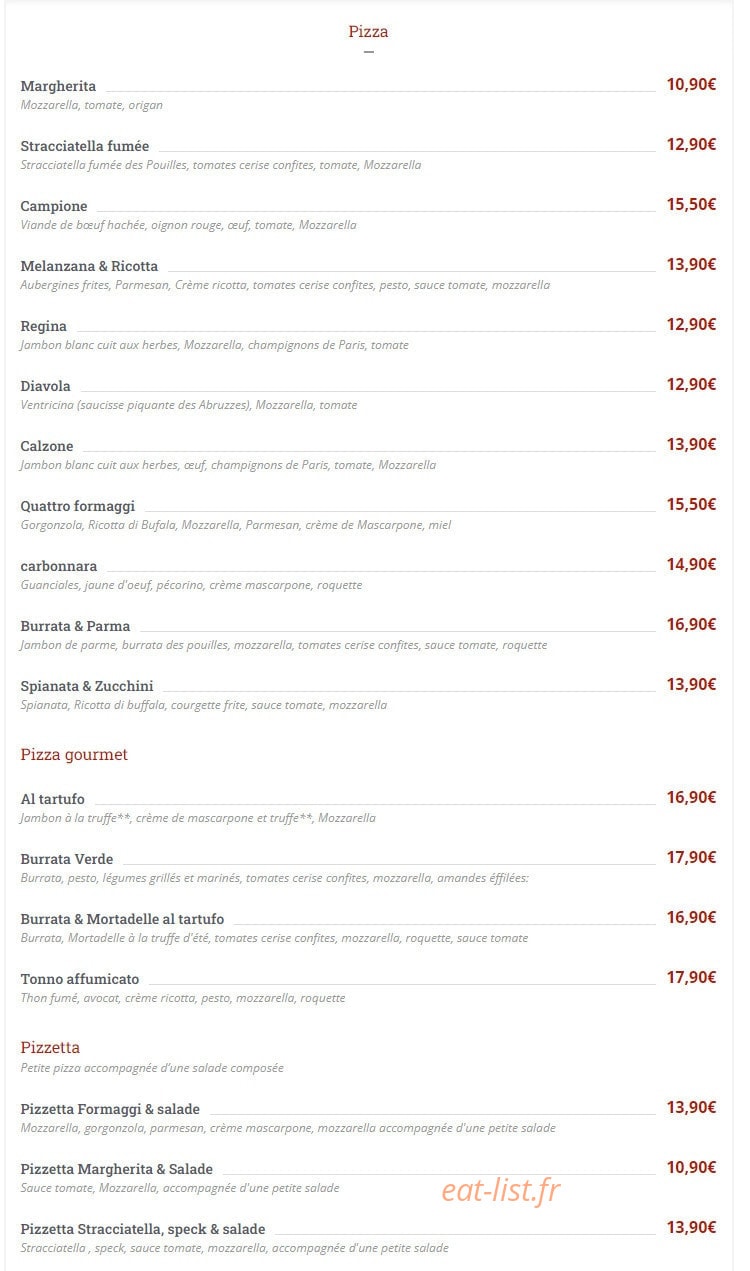Click the eat-list.fr watermark
This screenshot has height=1271, width=750.
coord(501,1190)
